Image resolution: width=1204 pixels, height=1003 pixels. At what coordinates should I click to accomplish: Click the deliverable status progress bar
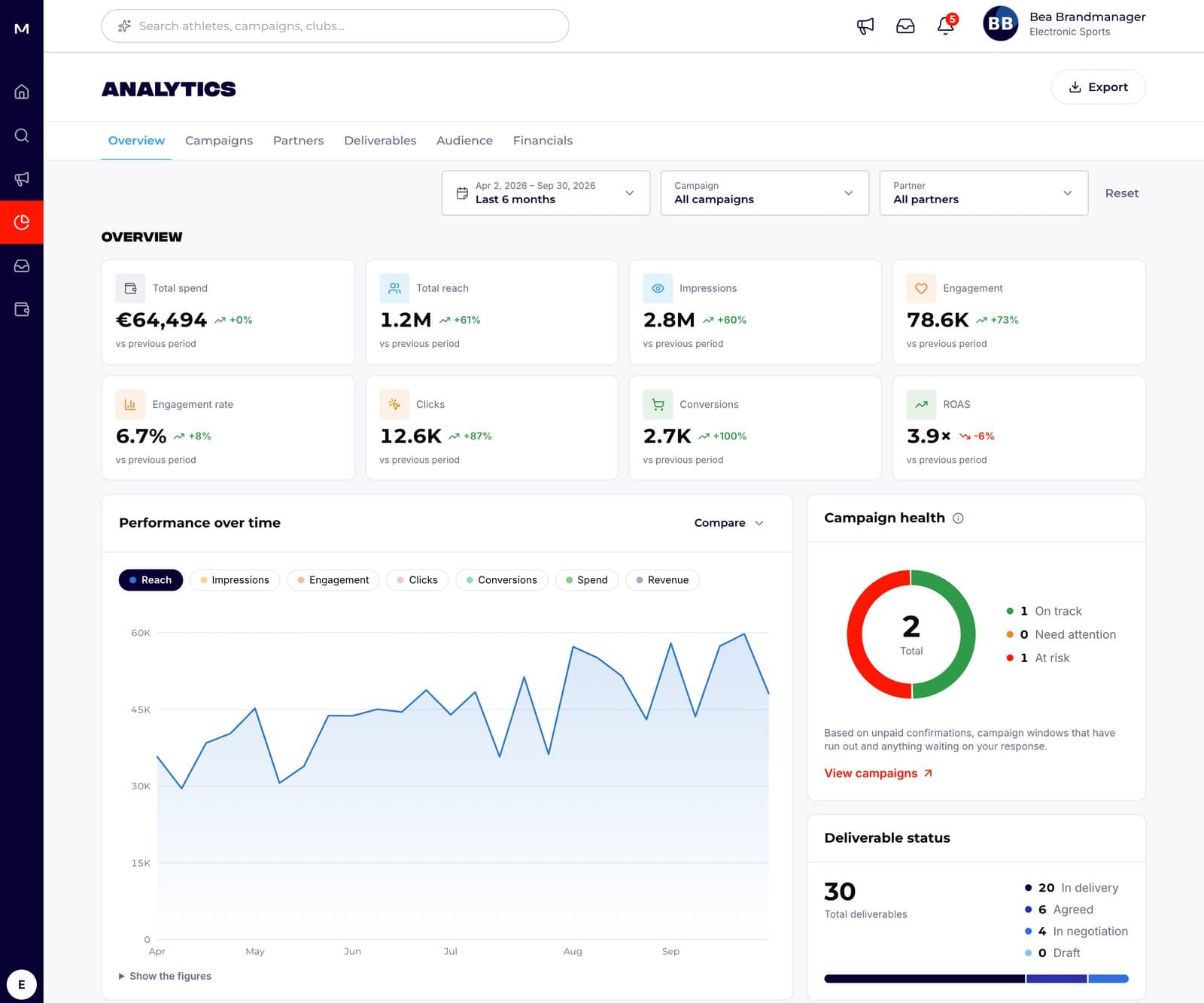976,979
